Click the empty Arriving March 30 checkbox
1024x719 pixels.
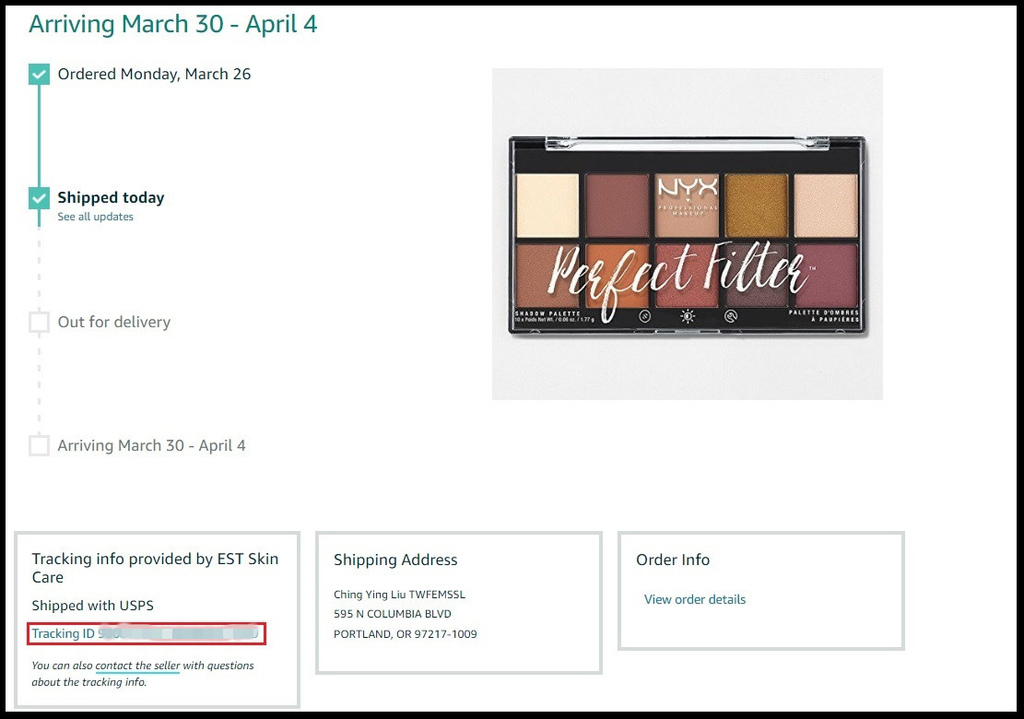pos(39,445)
